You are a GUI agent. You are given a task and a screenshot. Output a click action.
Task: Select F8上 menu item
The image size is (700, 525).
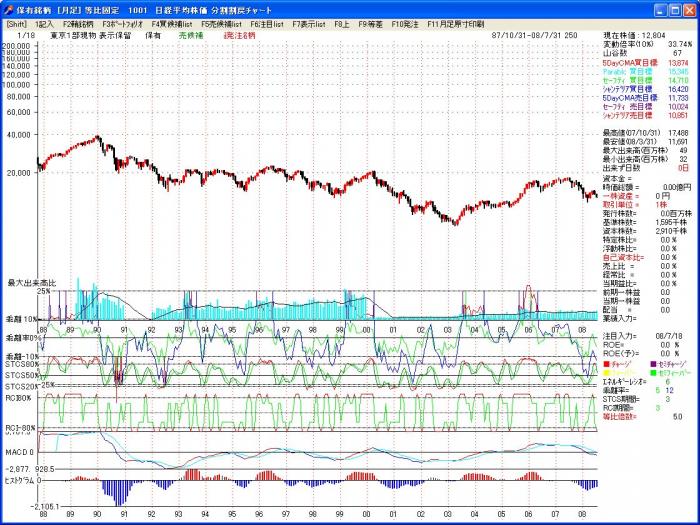coord(342,25)
